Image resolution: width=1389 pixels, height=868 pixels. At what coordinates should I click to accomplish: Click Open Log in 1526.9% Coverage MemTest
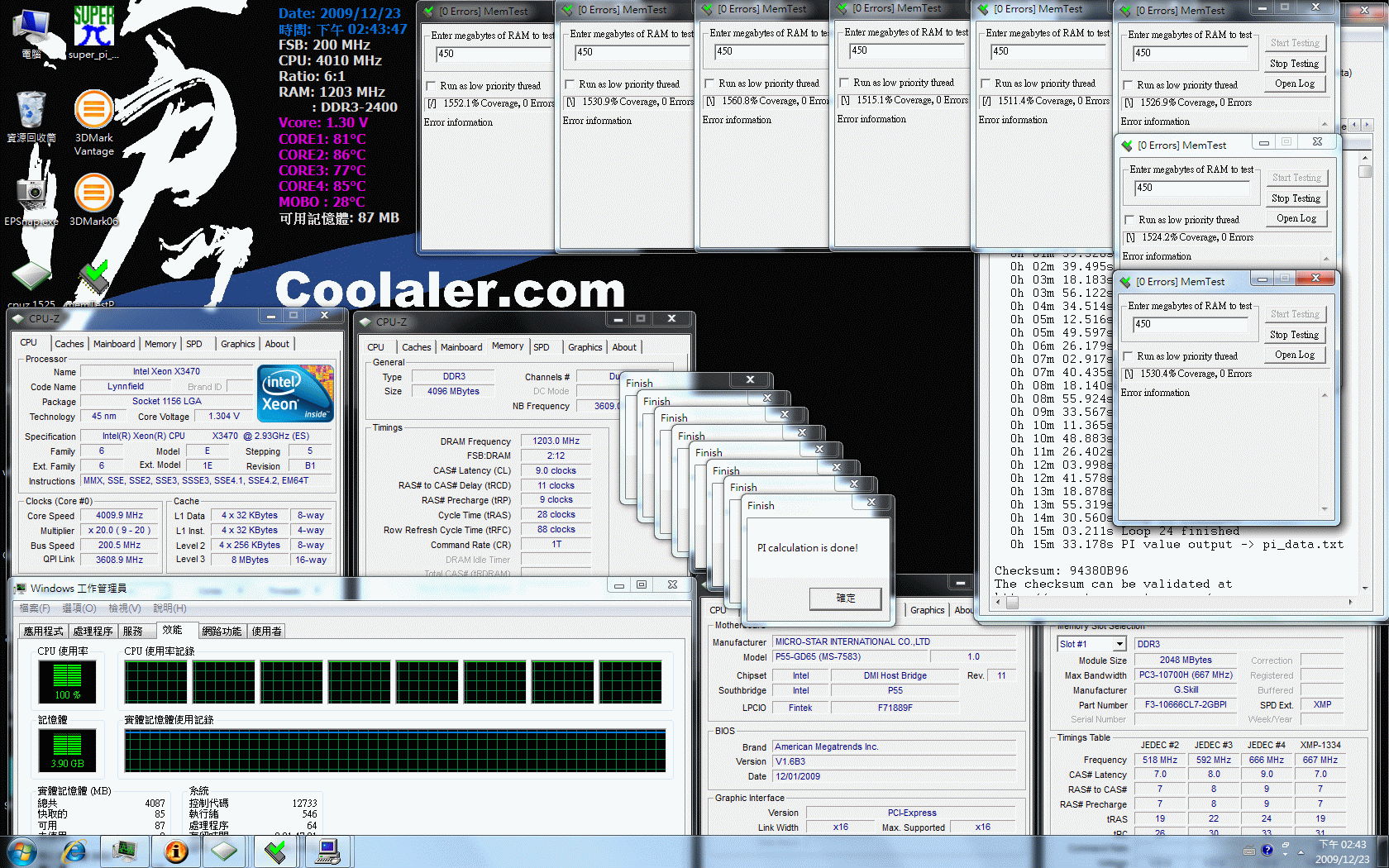click(1295, 83)
